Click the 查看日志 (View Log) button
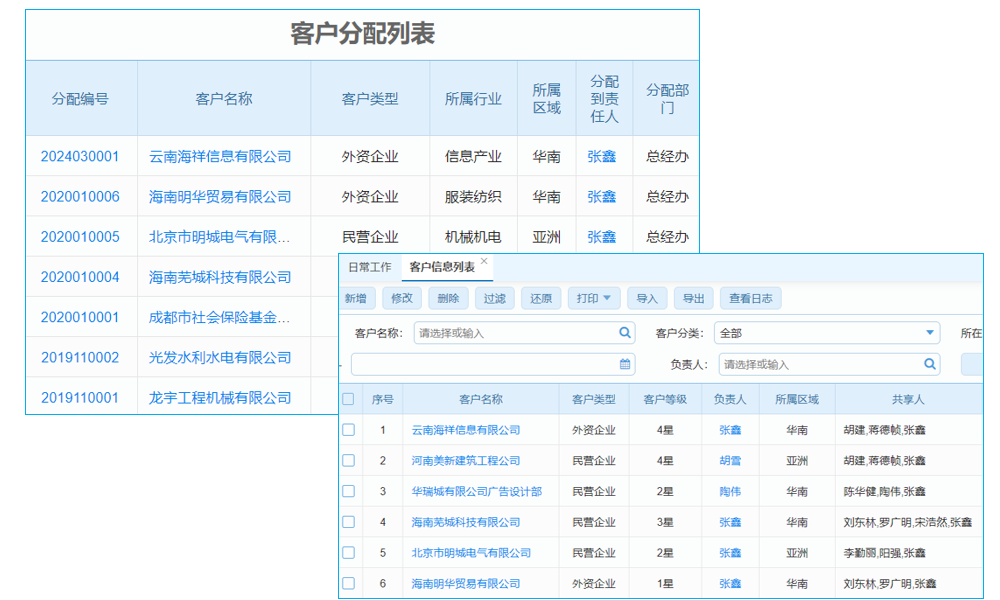The height and width of the screenshot is (600, 1000). (x=752, y=297)
